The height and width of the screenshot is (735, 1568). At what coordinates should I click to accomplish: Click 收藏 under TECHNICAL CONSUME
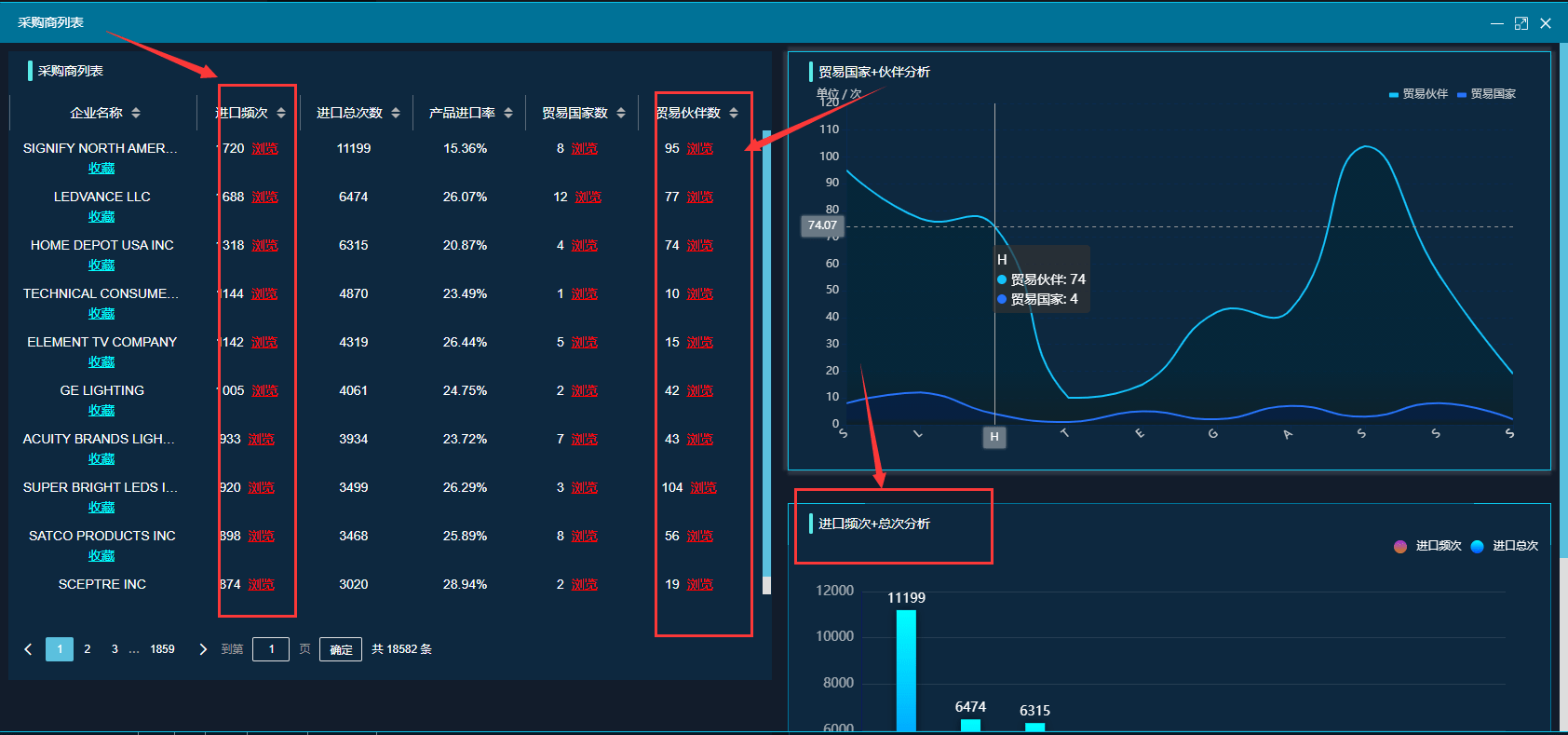pos(101,314)
